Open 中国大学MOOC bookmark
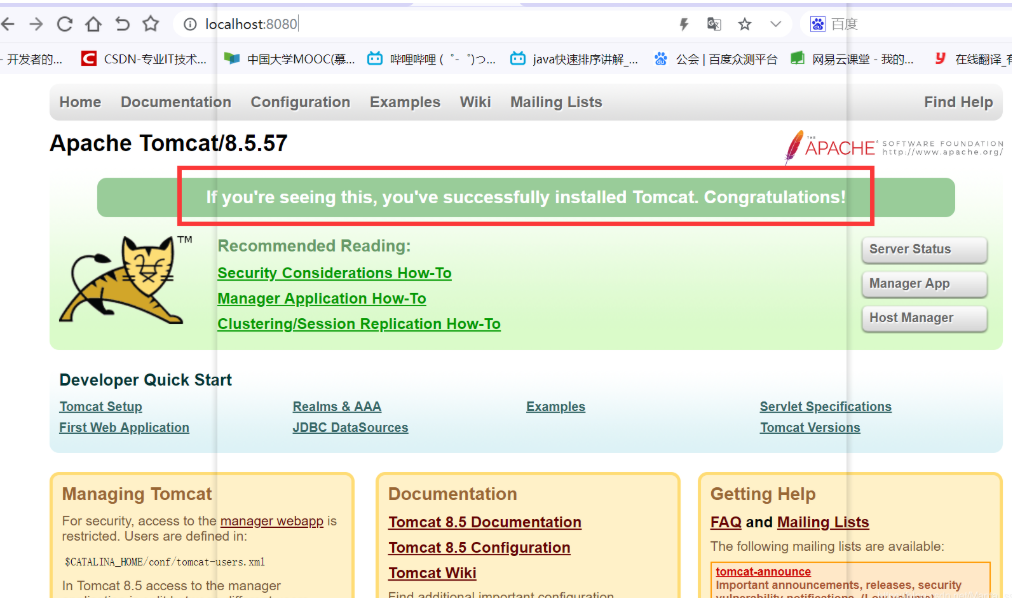This screenshot has height=598, width=1012. (x=289, y=59)
